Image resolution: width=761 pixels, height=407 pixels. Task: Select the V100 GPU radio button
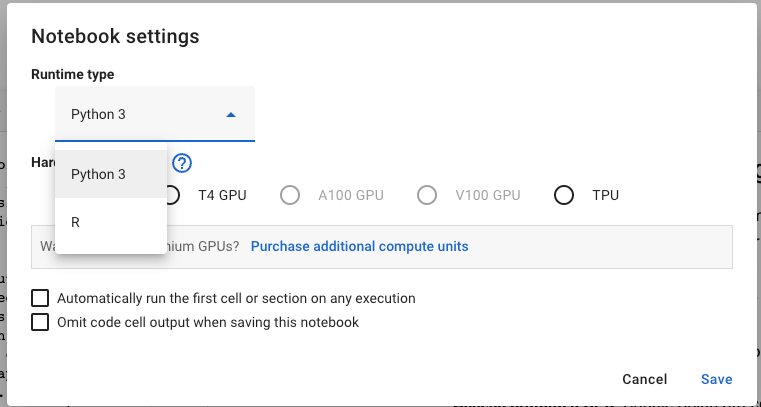click(x=427, y=195)
